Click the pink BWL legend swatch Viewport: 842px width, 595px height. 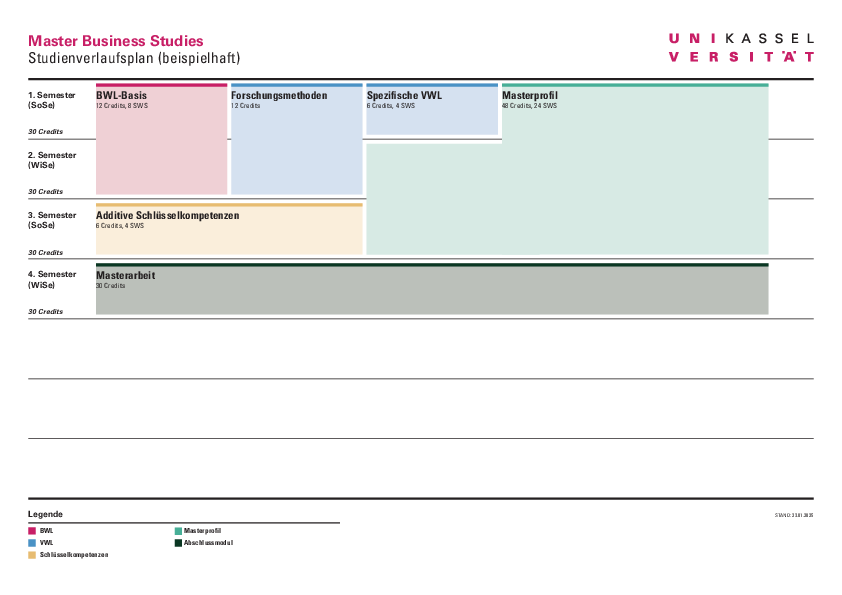click(32, 531)
